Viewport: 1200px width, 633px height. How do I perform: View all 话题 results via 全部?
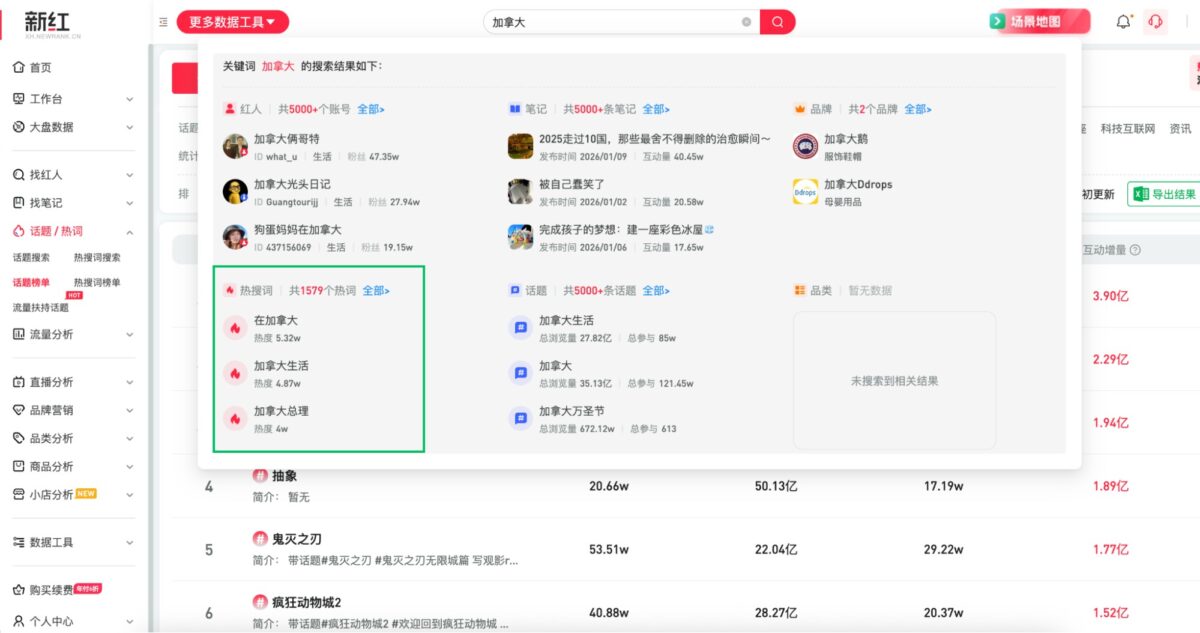[656, 291]
